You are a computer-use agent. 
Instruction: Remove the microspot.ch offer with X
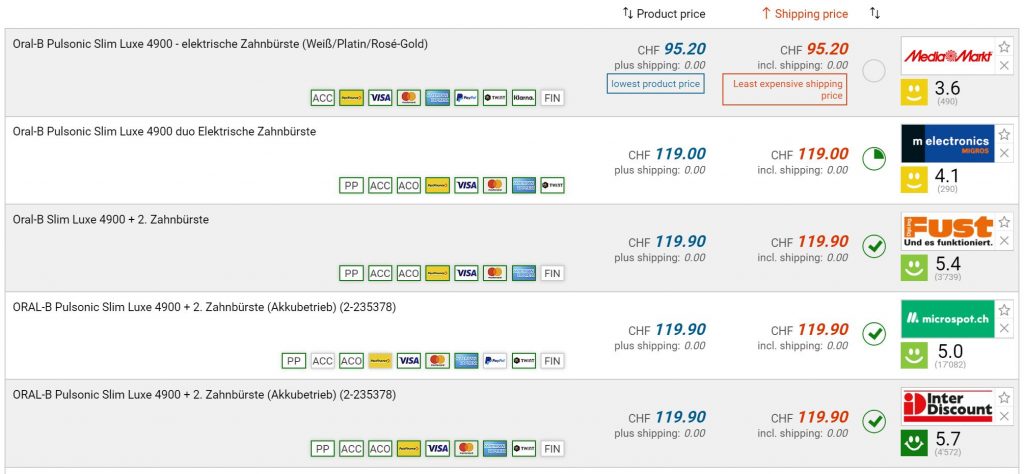click(x=1004, y=329)
